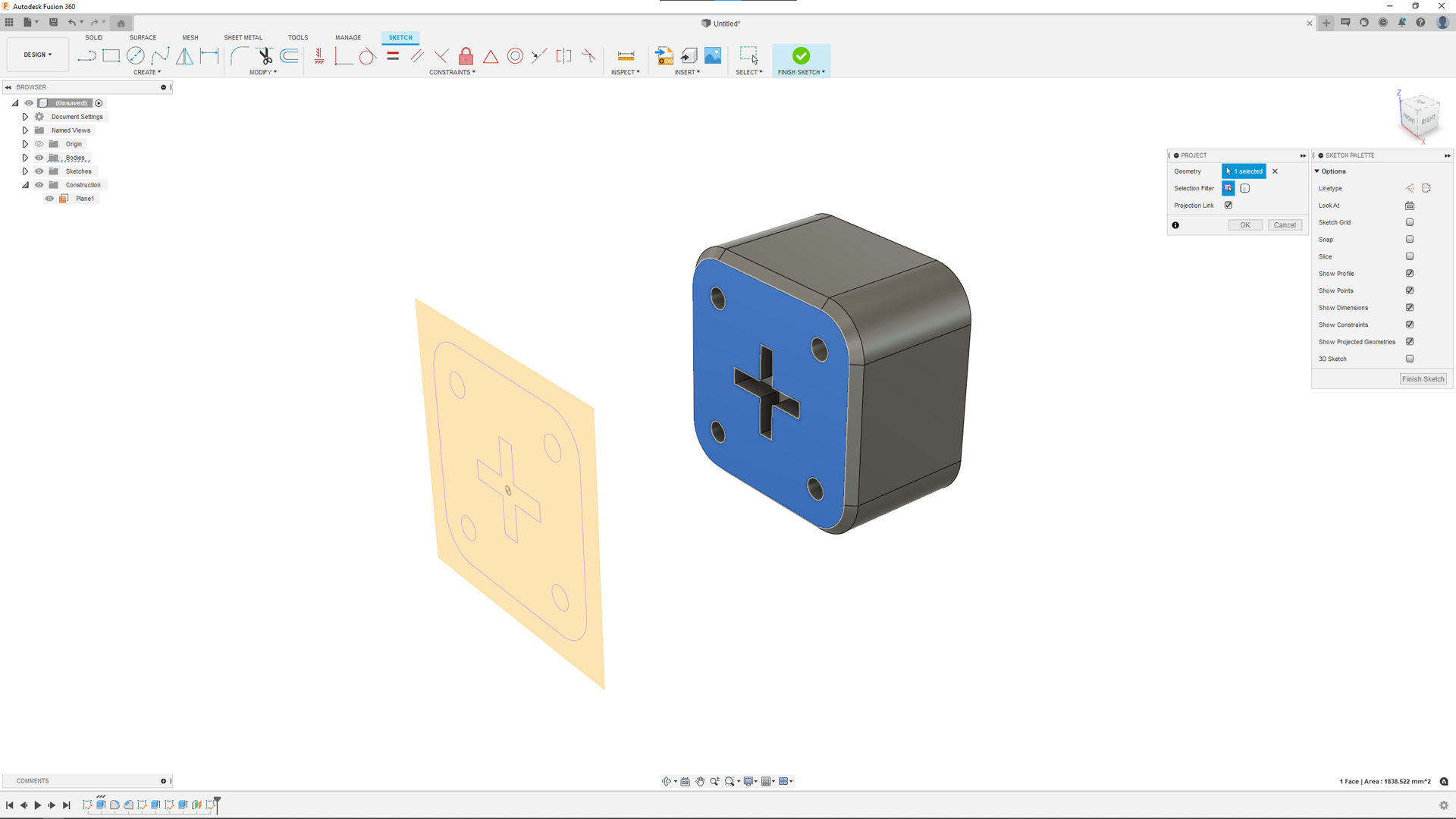Screen dimensions: 1456x819
Task: Apply the Fix/Unfix lock constraint
Action: click(x=466, y=55)
